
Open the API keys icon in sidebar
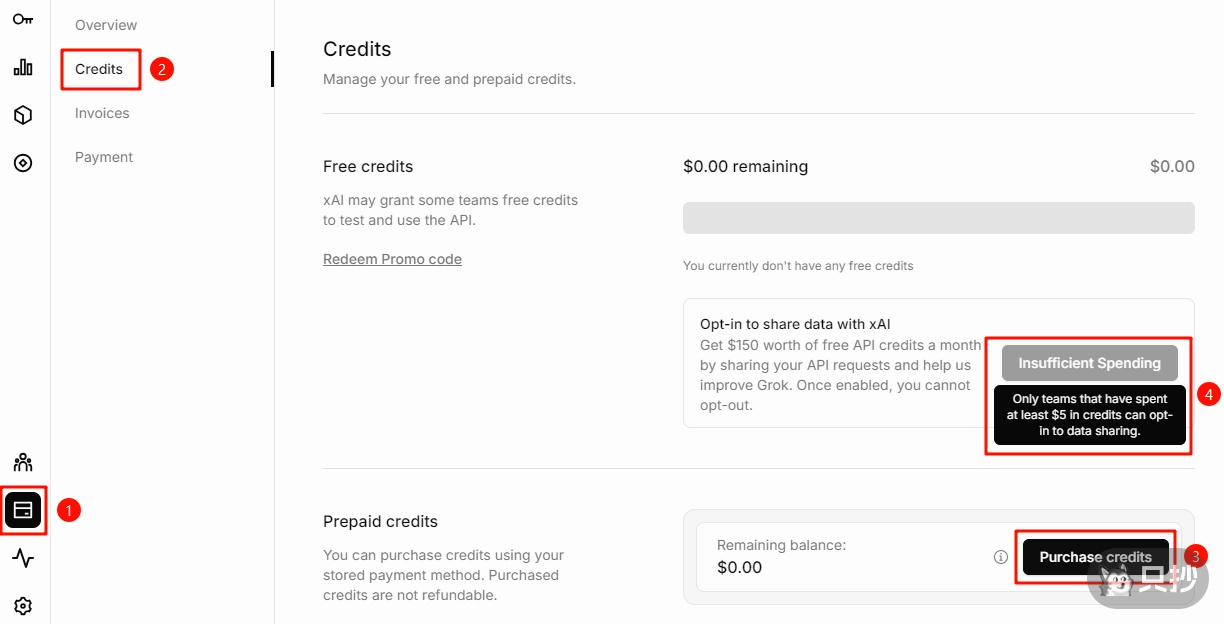(23, 19)
